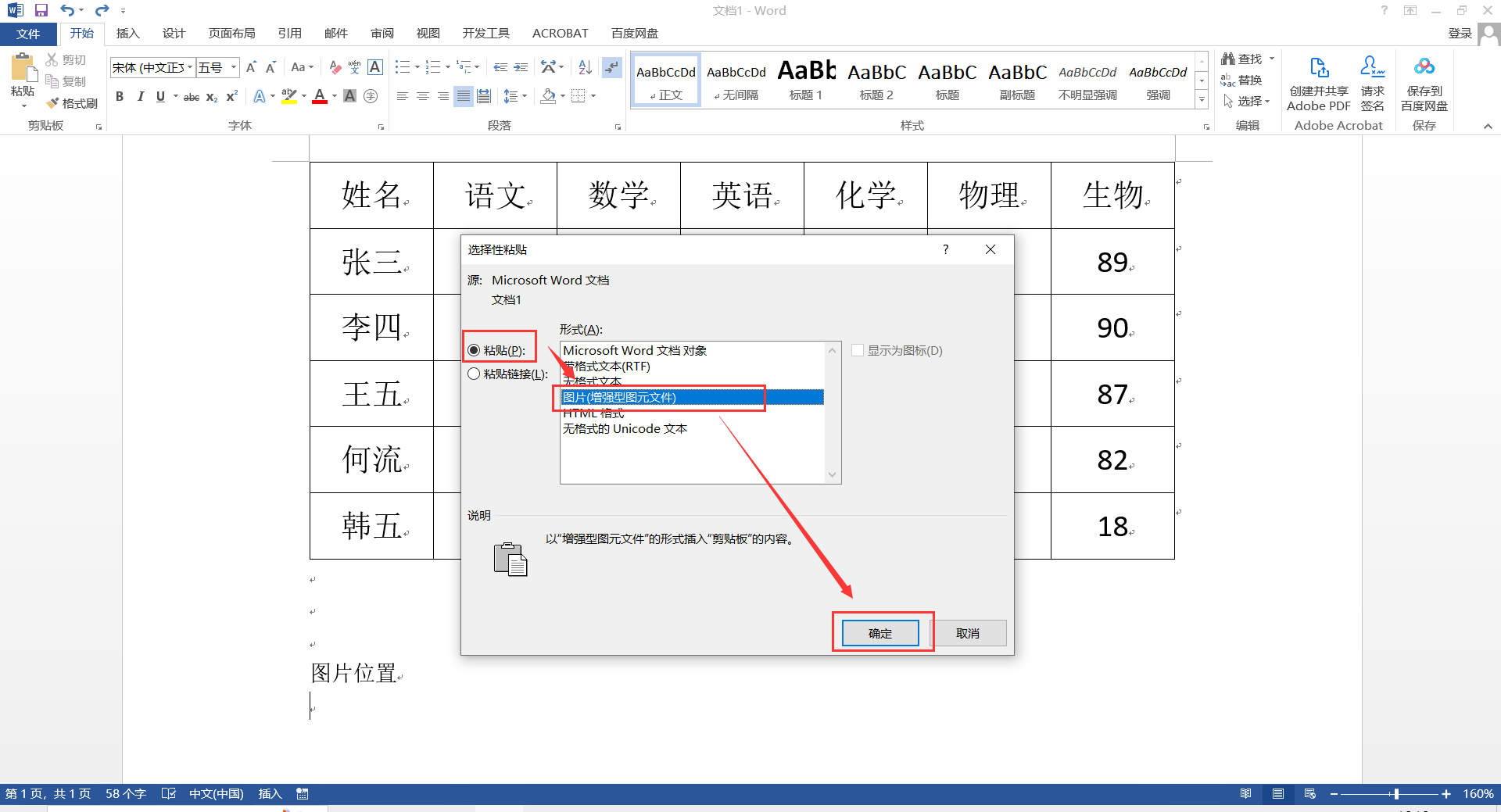Expand the font color dropdown arrow
This screenshot has width=1501, height=812.
pyautogui.click(x=335, y=97)
